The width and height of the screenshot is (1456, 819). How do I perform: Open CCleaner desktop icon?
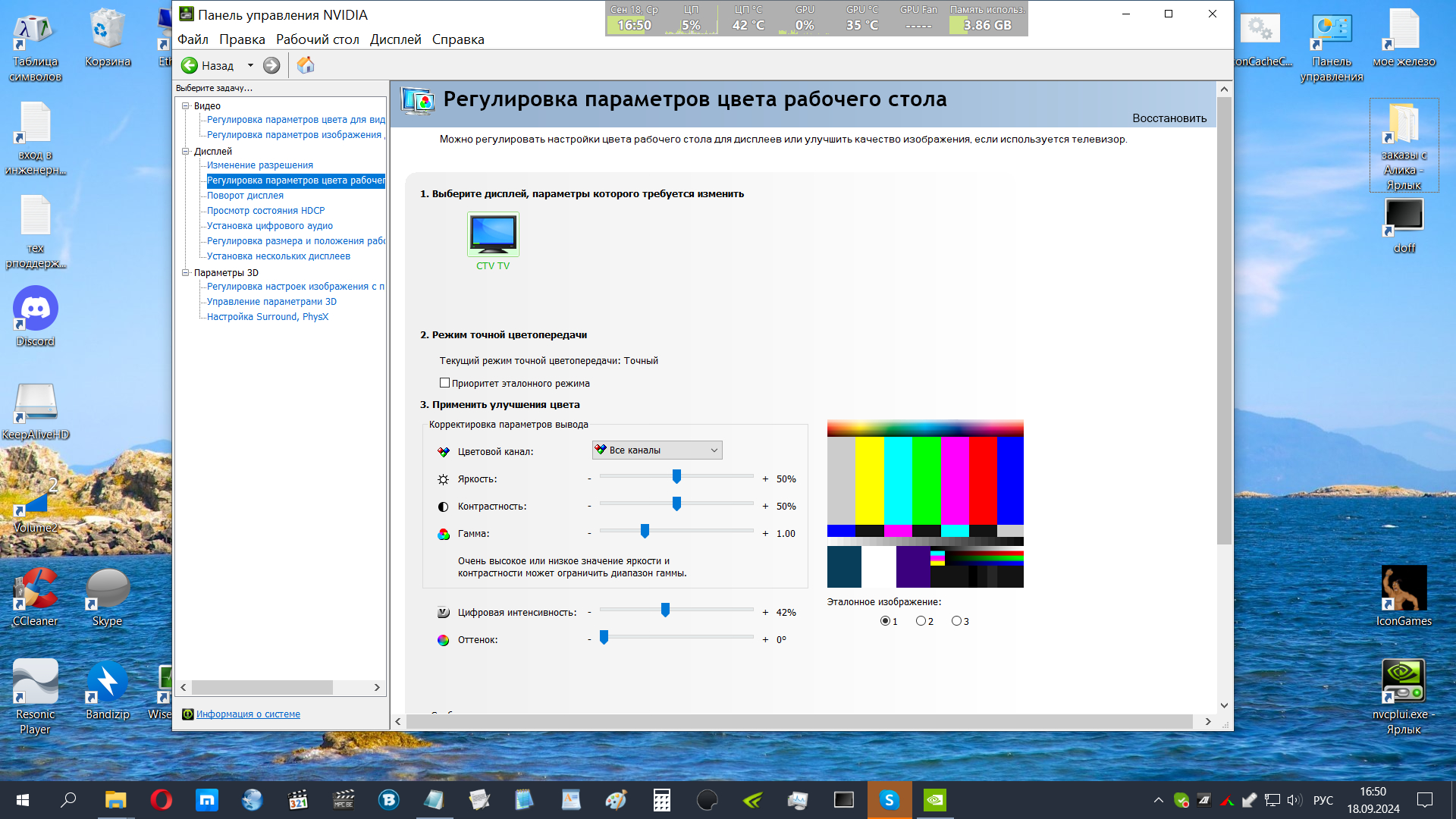[36, 590]
